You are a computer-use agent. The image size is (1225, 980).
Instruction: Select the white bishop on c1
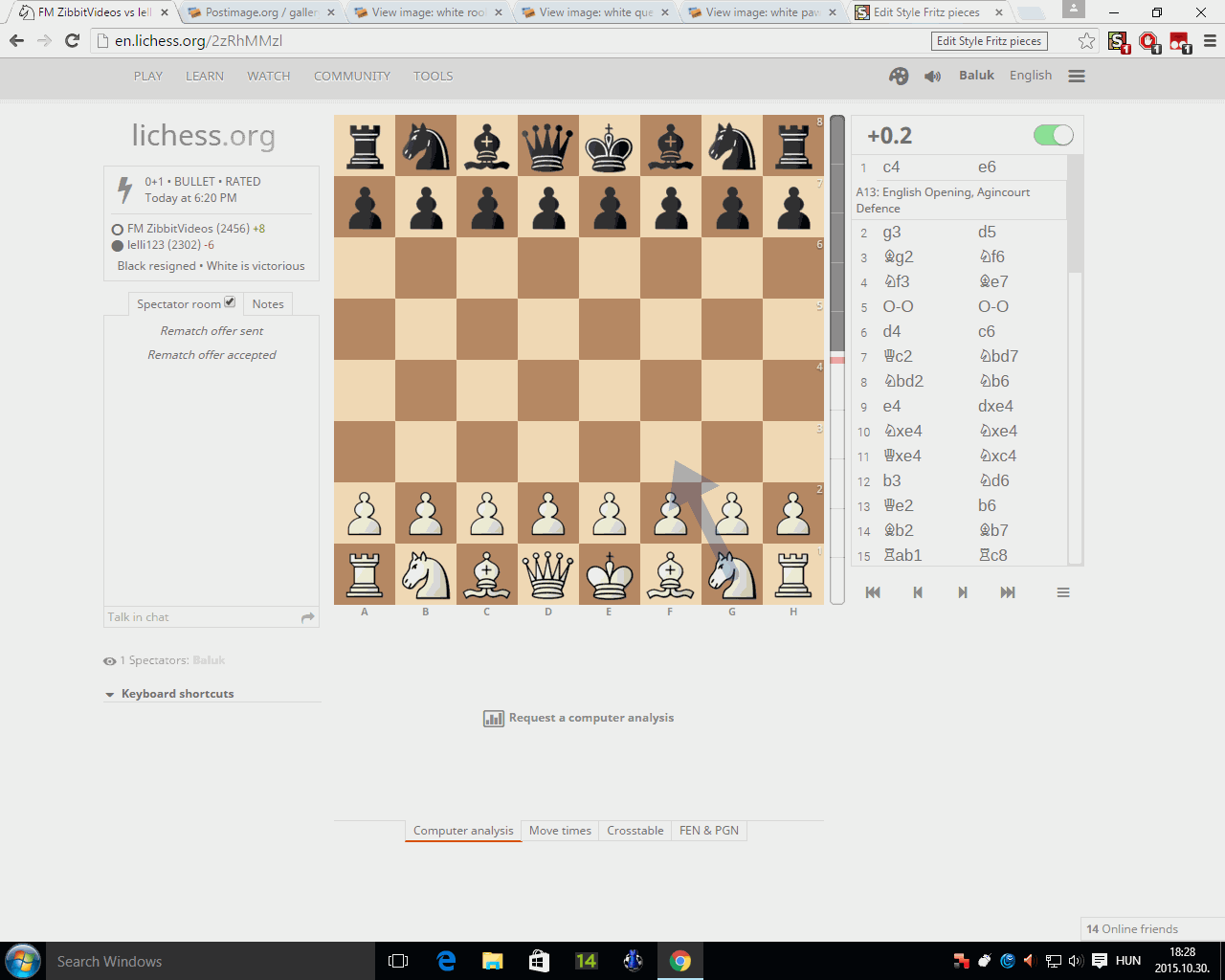coord(487,575)
